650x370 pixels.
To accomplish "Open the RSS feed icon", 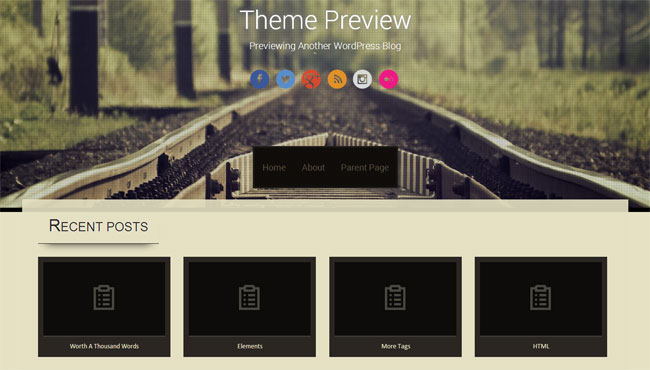I will (337, 79).
